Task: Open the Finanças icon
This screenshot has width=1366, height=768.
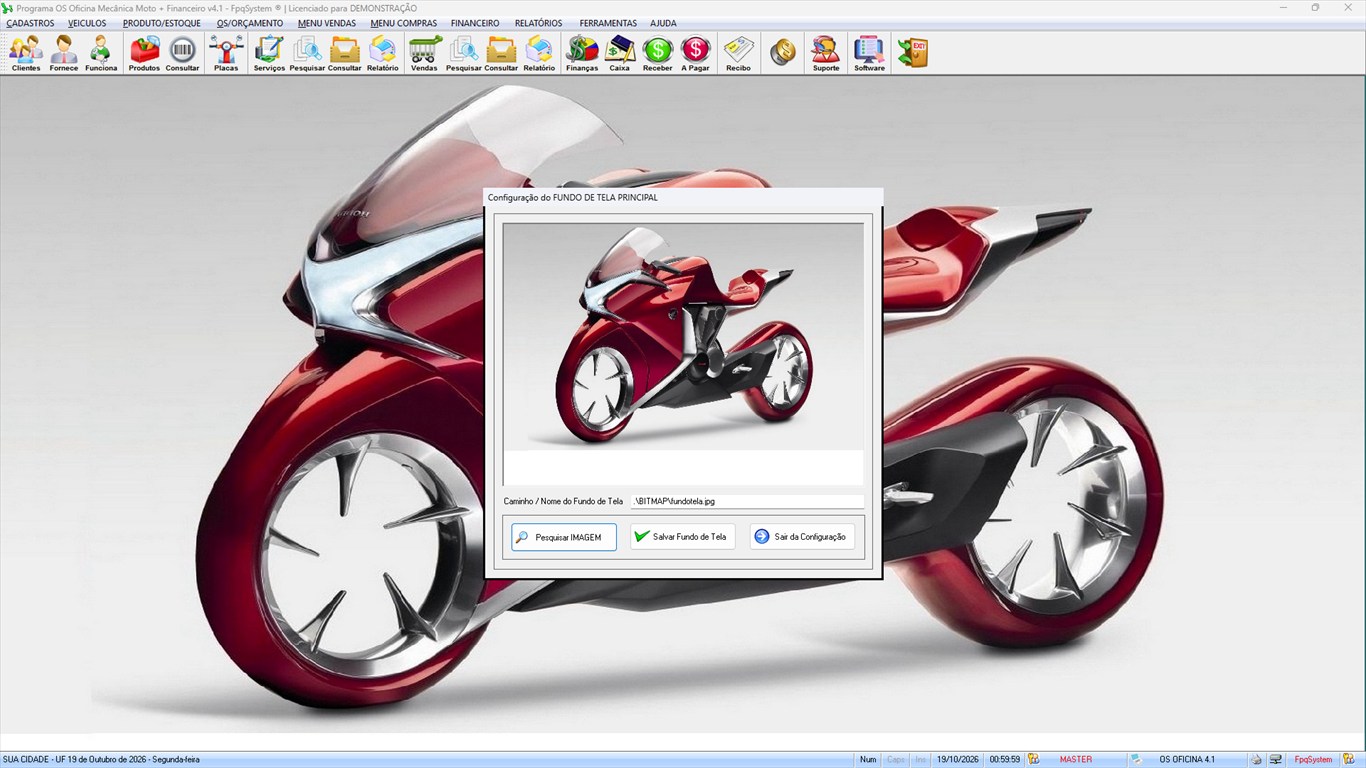Action: point(582,53)
